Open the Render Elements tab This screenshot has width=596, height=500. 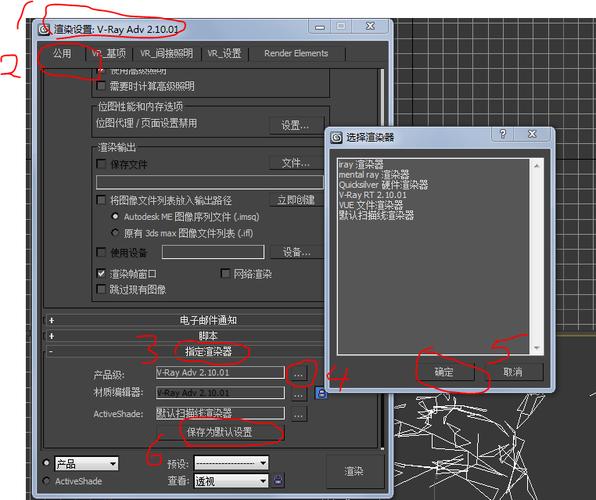tap(296, 54)
